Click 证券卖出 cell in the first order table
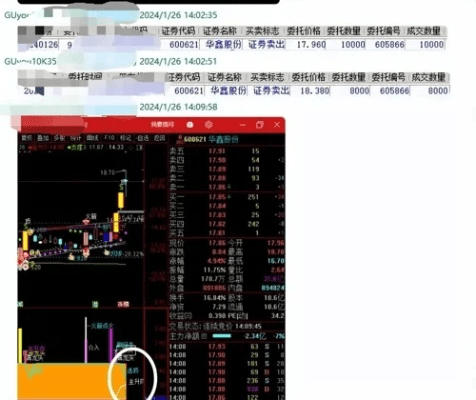Image resolution: width=476 pixels, height=400 pixels. pyautogui.click(x=266, y=44)
